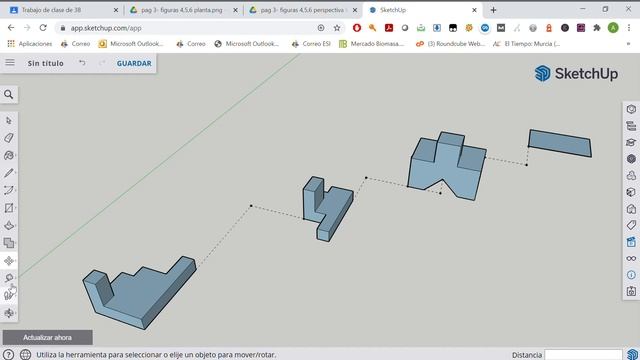Image resolution: width=640 pixels, height=360 pixels.
Task: Open a new browser tab
Action: click(493, 10)
